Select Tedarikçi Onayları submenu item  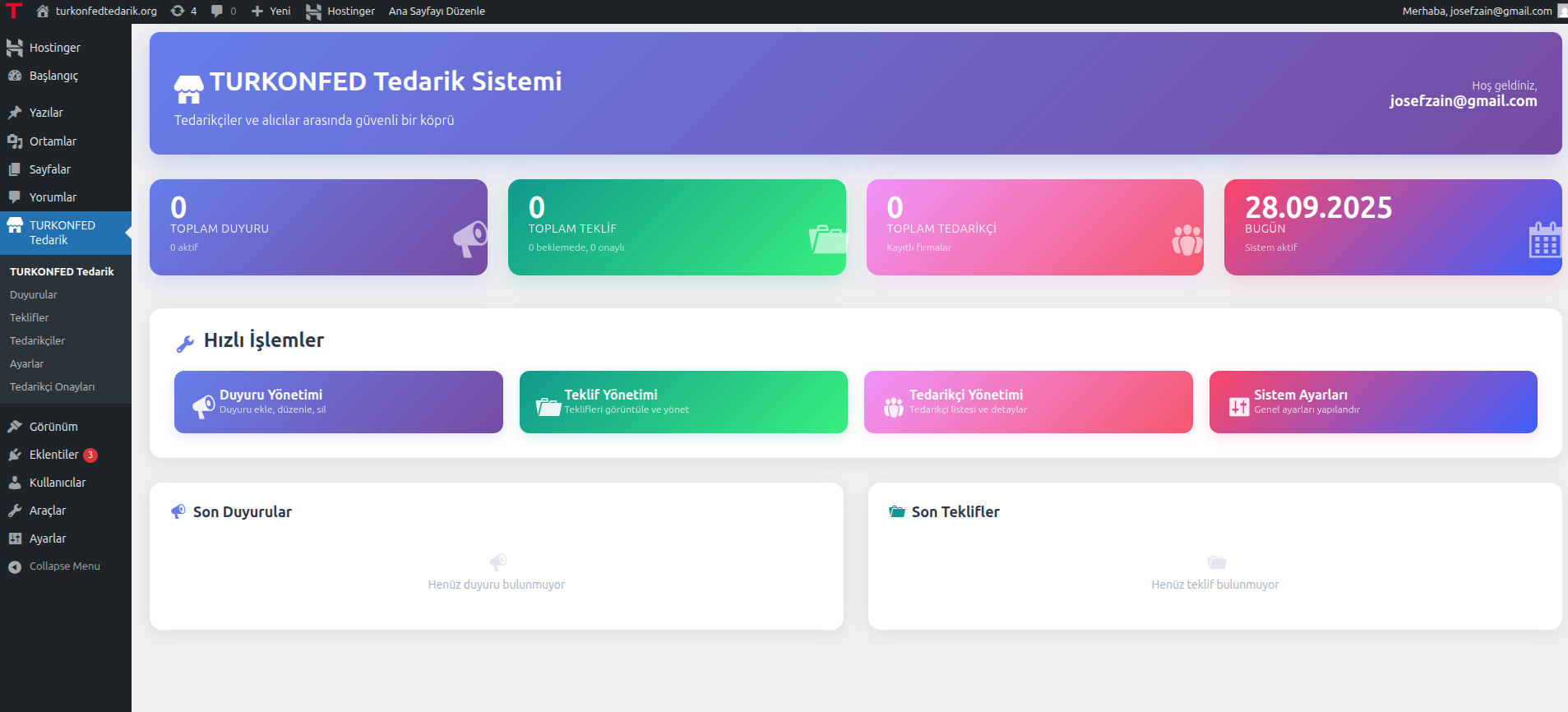52,386
